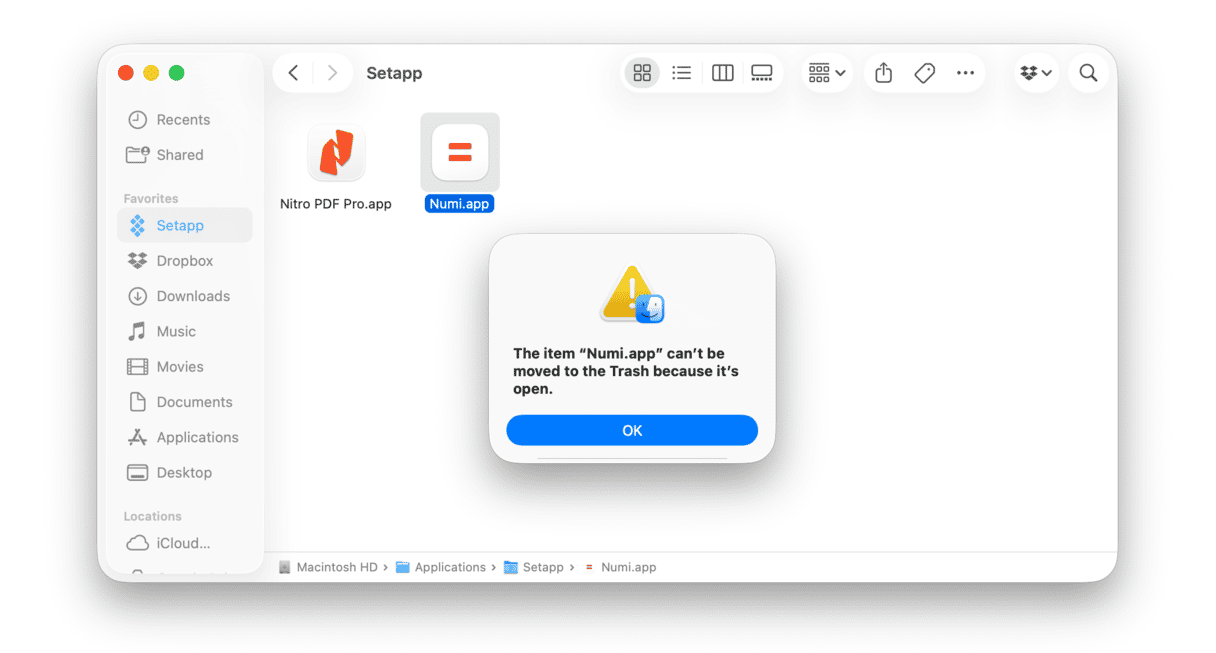
Task: Click the warning Finder icon in dialog
Action: coord(632,294)
